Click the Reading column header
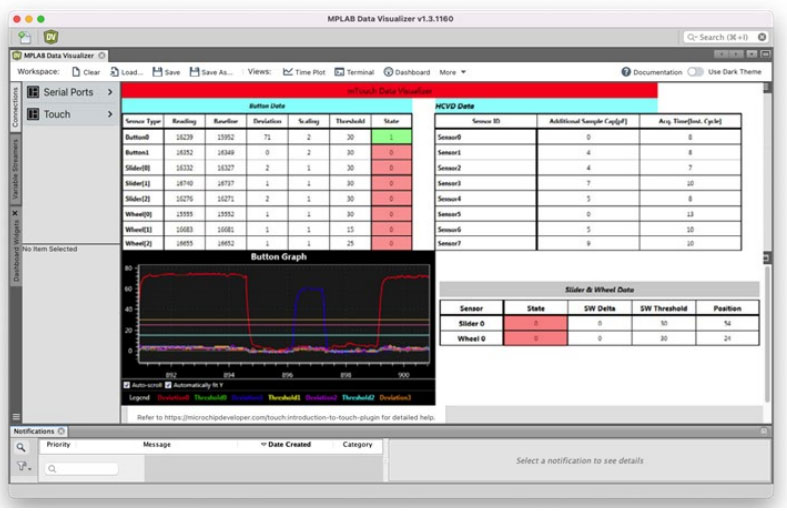Image resolution: width=787 pixels, height=511 pixels. [184, 121]
